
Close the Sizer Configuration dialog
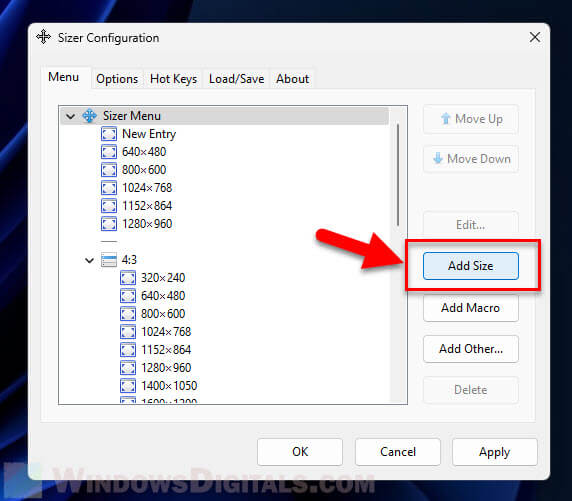(x=535, y=37)
